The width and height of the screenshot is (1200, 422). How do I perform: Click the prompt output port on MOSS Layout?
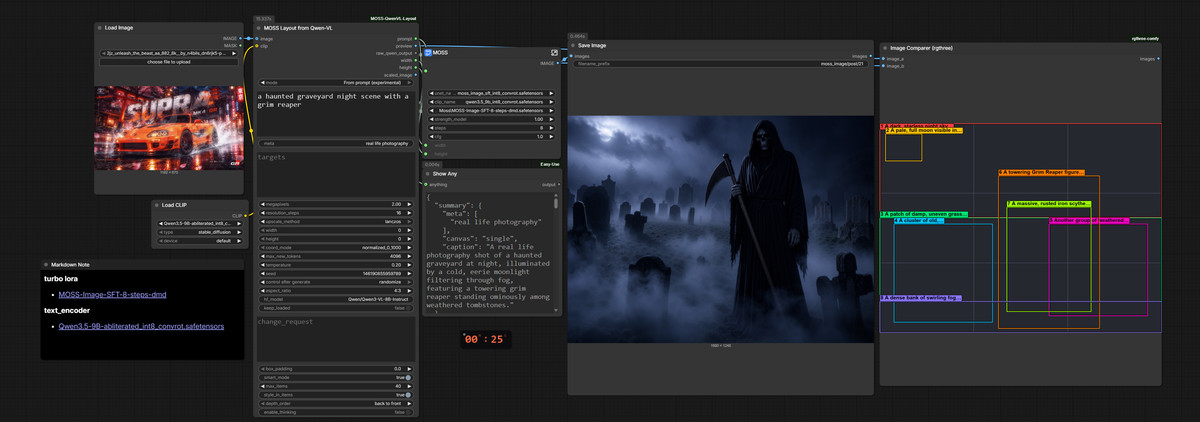[414, 39]
